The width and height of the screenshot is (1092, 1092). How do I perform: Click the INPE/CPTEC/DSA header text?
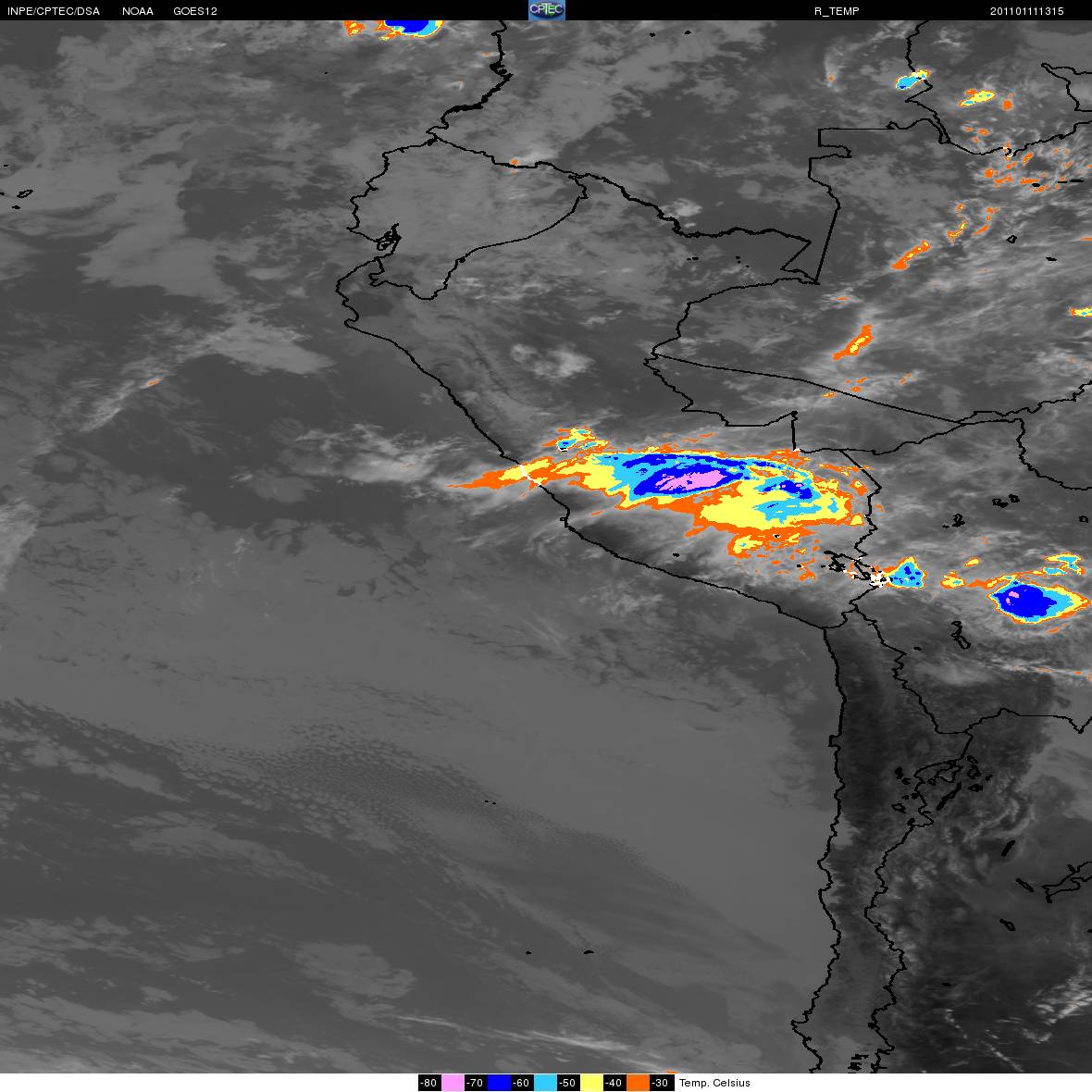(54, 11)
